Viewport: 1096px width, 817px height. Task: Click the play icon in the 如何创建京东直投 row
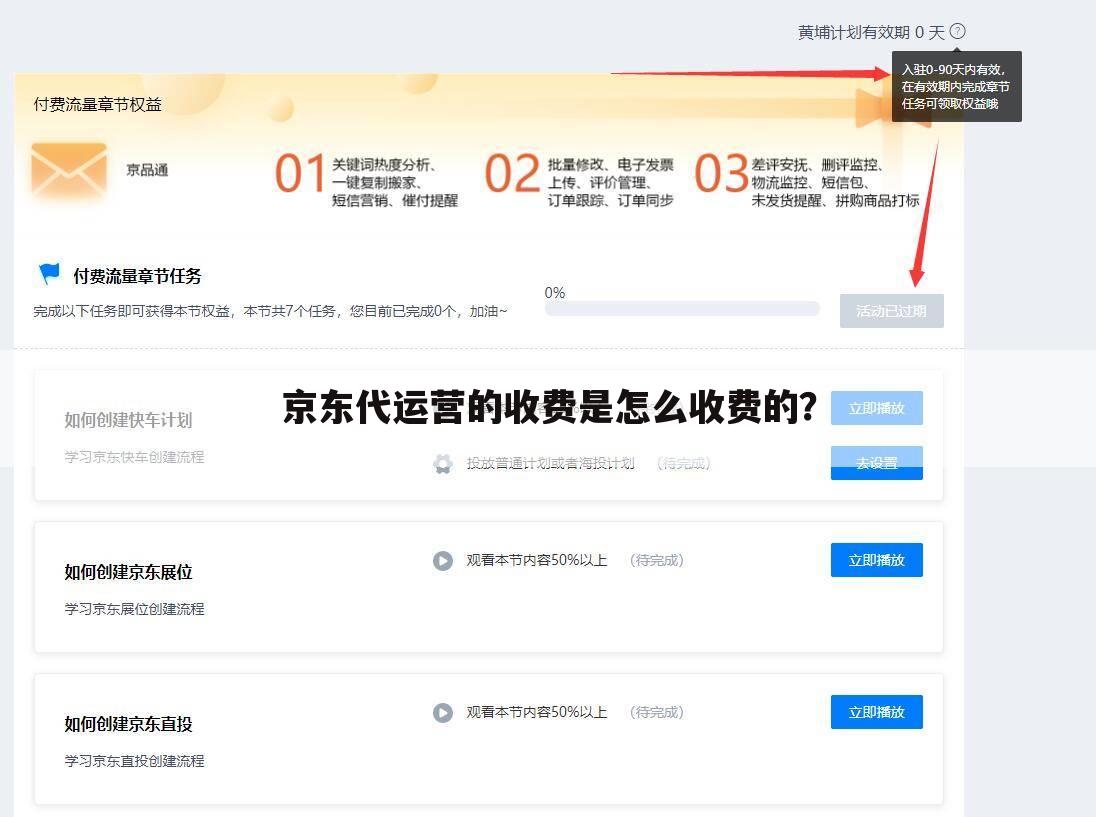[x=442, y=712]
